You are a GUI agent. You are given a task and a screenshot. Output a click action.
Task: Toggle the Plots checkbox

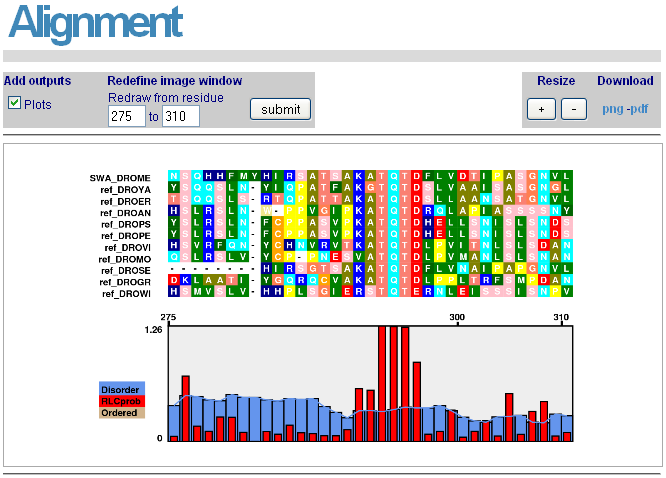(x=15, y=103)
